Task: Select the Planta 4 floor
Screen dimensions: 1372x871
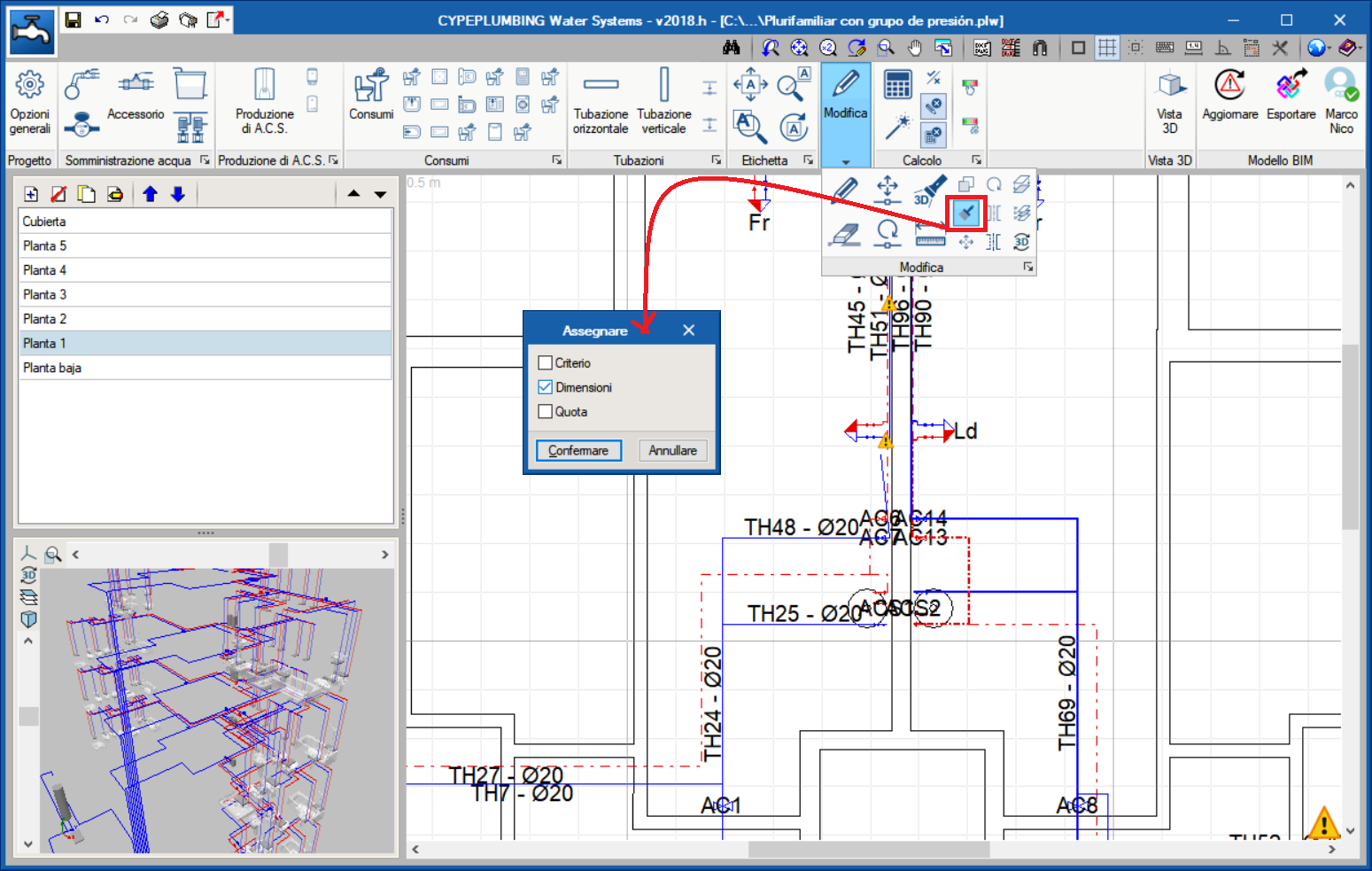Action: [205, 270]
